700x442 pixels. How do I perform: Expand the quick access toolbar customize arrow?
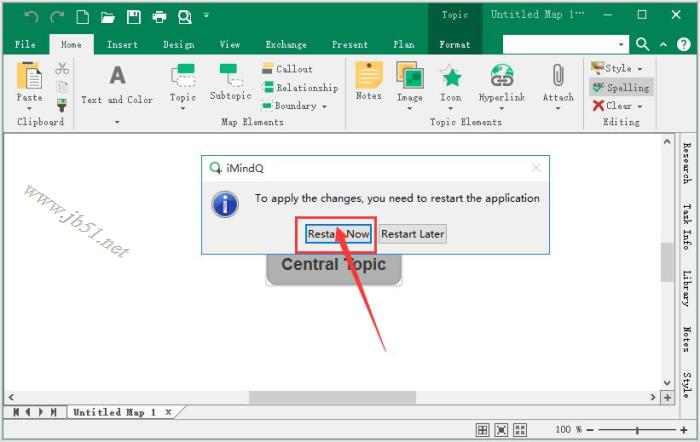[x=206, y=15]
